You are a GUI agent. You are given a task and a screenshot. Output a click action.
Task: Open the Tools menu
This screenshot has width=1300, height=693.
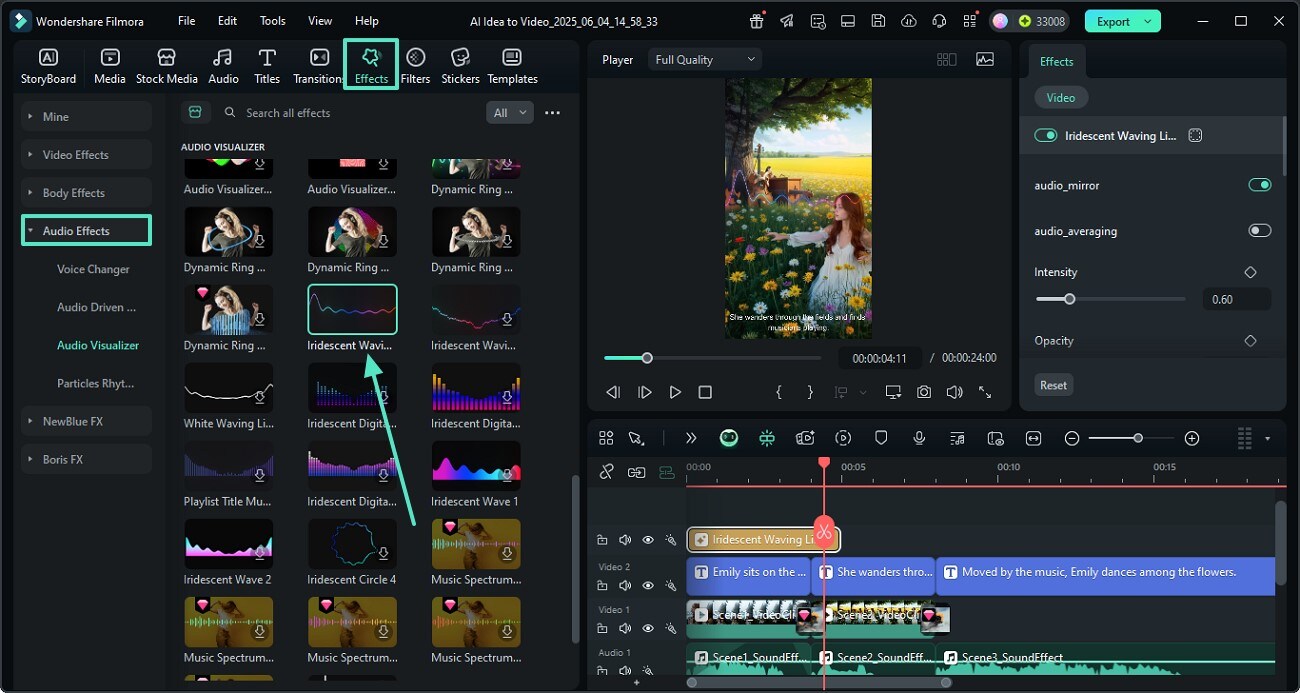click(272, 21)
